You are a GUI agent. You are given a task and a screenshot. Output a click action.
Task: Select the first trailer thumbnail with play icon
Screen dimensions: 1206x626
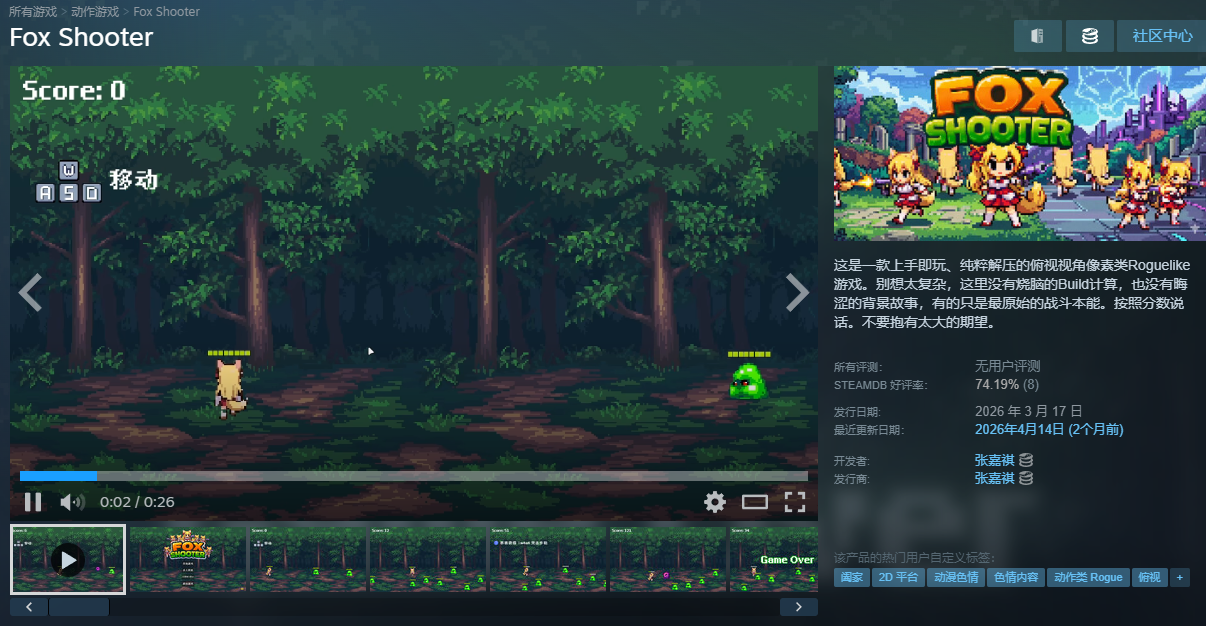(x=68, y=559)
